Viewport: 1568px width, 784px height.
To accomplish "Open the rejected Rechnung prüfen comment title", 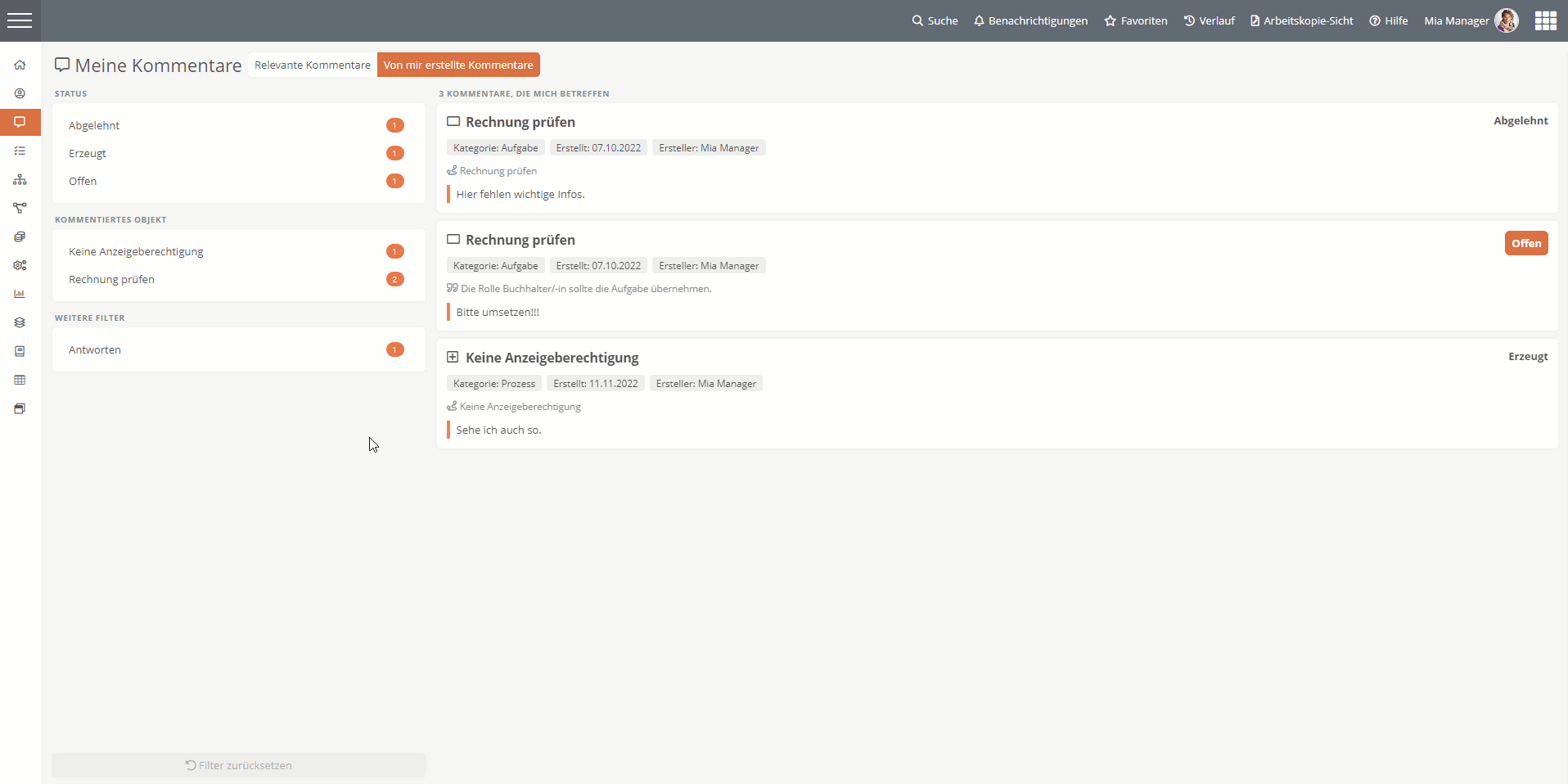I will (x=520, y=122).
